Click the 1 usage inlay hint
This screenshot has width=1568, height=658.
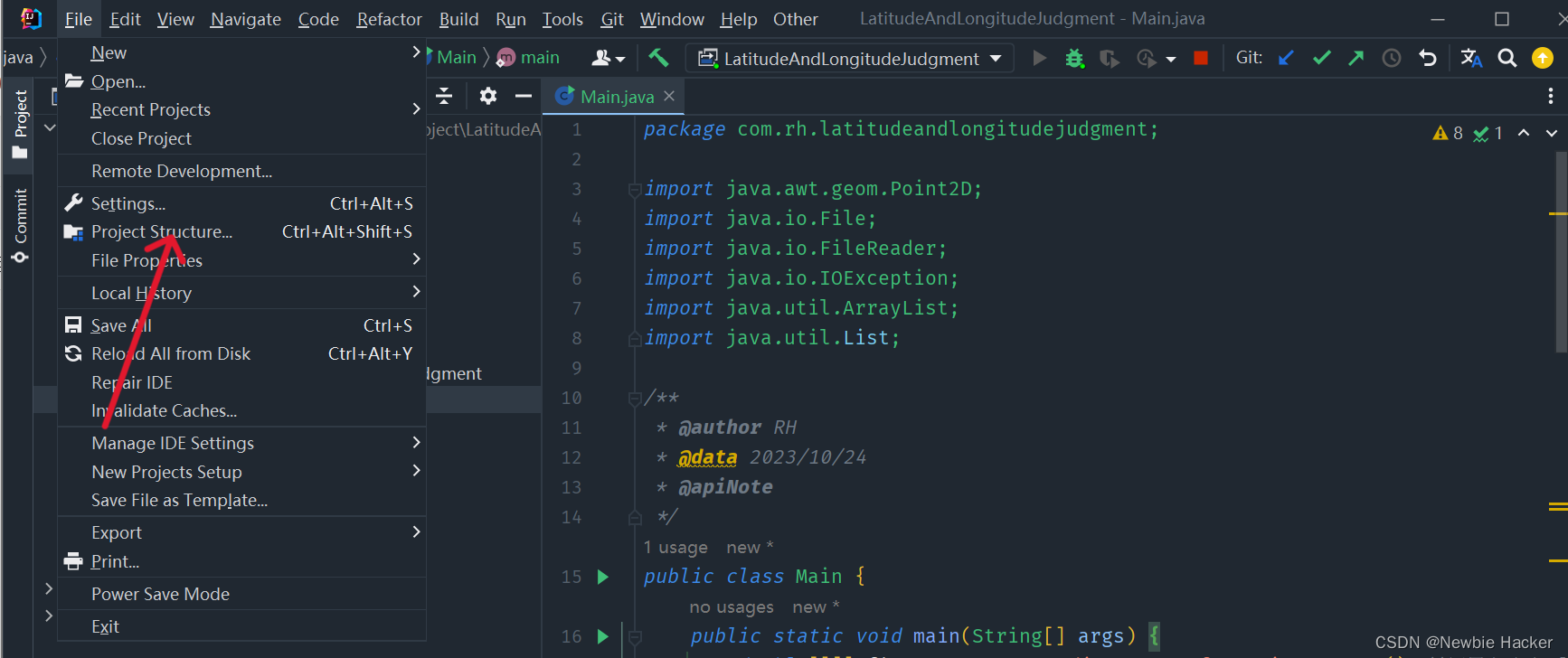(x=675, y=547)
